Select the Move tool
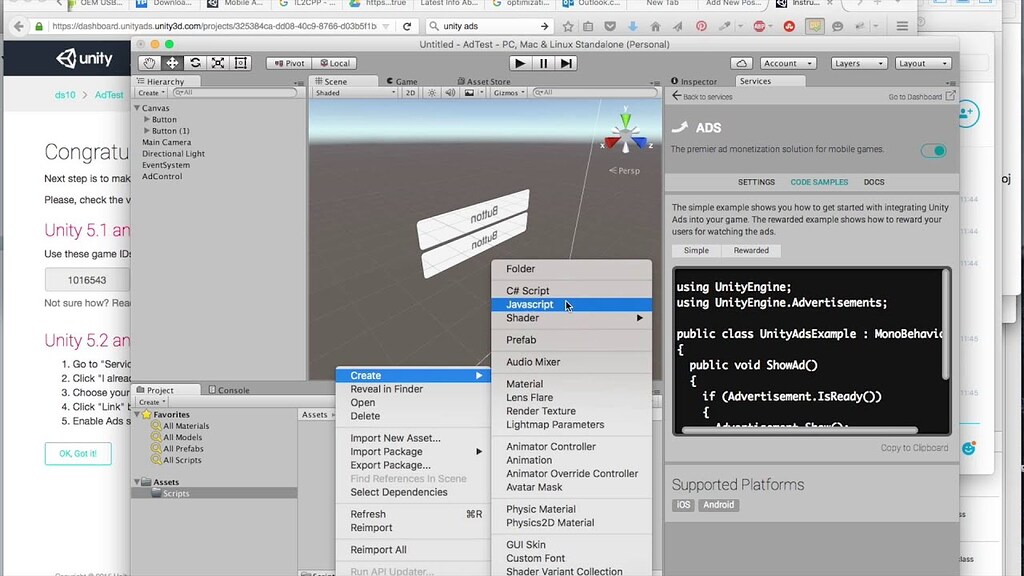 click(x=171, y=62)
